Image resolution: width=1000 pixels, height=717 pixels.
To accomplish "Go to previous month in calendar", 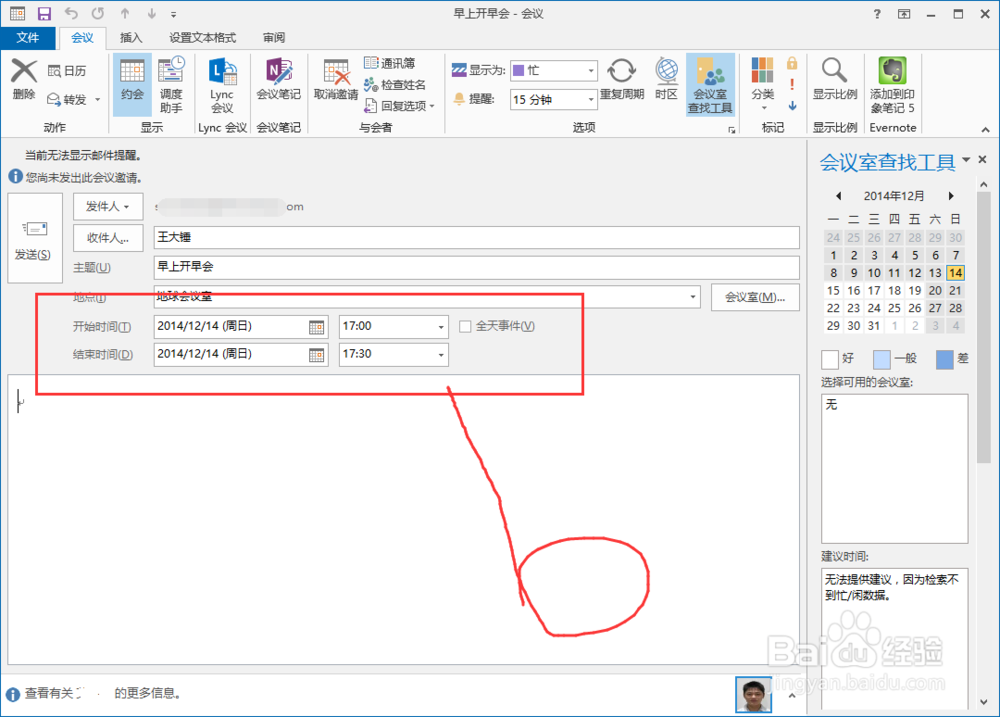I will point(838,196).
